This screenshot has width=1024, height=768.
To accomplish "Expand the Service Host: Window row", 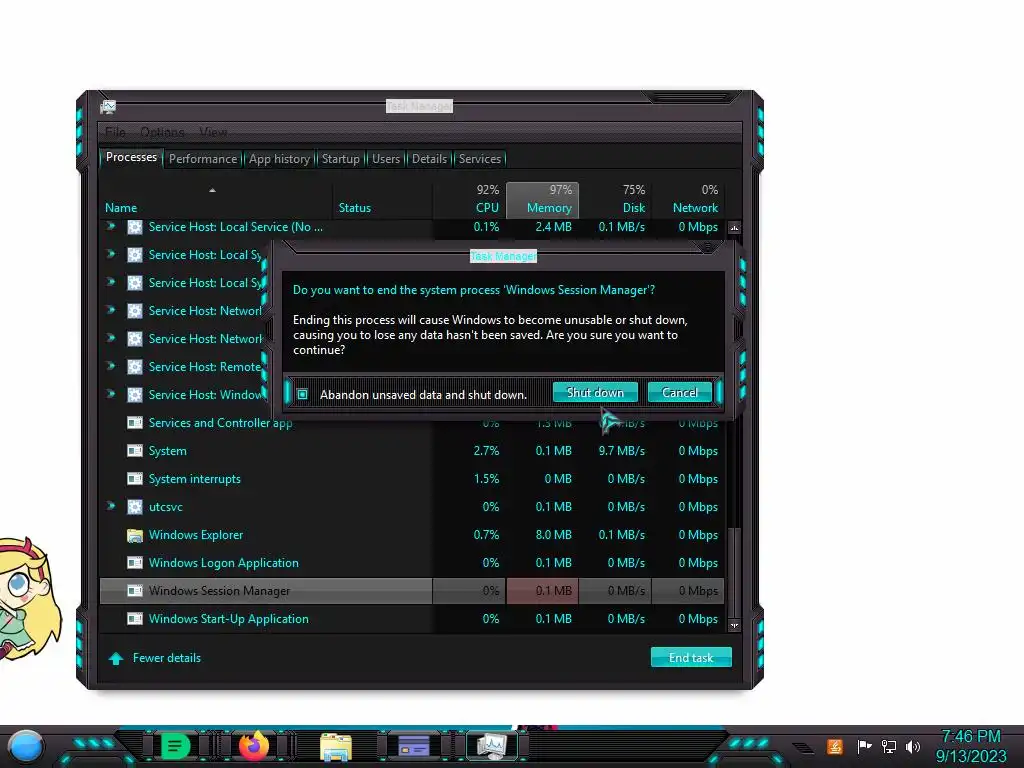I will (x=110, y=394).
